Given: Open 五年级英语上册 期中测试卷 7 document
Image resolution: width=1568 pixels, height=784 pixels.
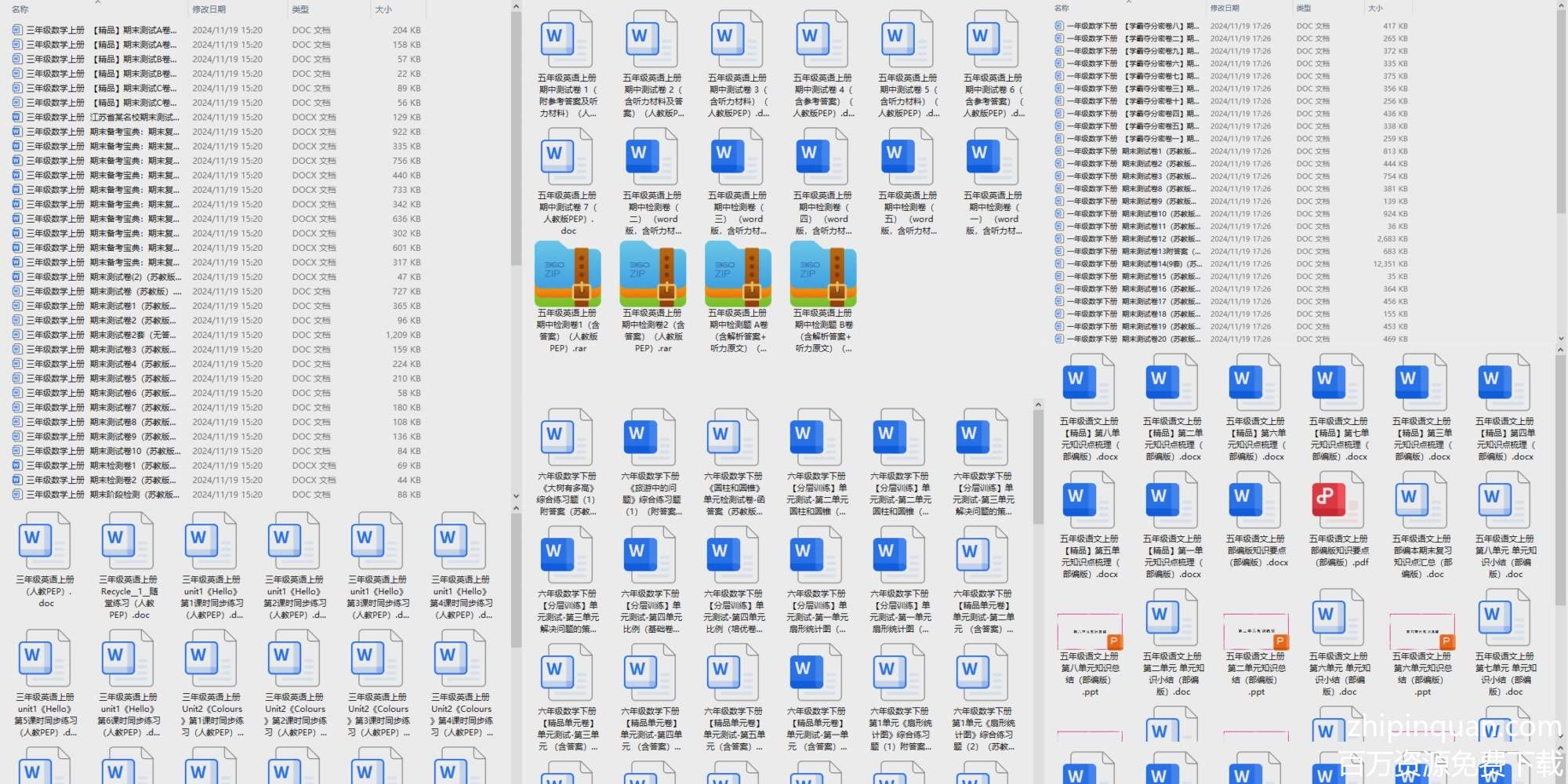Looking at the screenshot, I should 568,158.
